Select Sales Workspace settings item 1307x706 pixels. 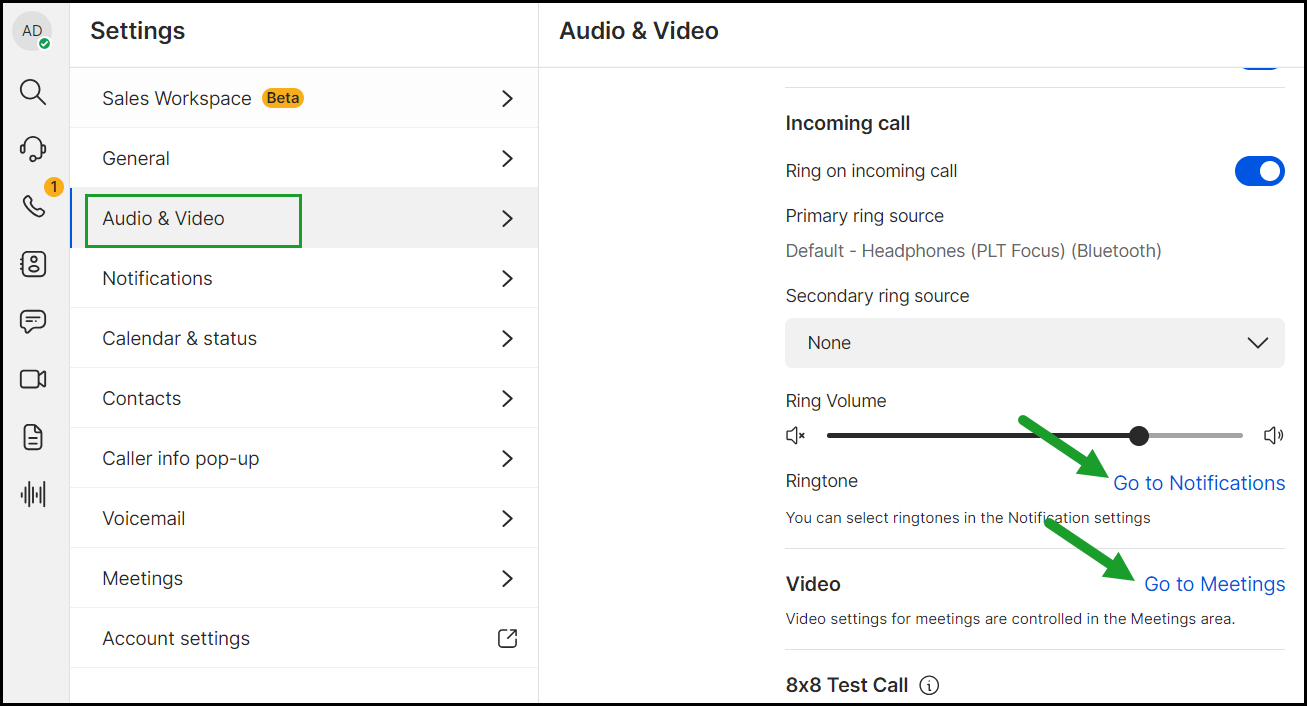pos(304,98)
